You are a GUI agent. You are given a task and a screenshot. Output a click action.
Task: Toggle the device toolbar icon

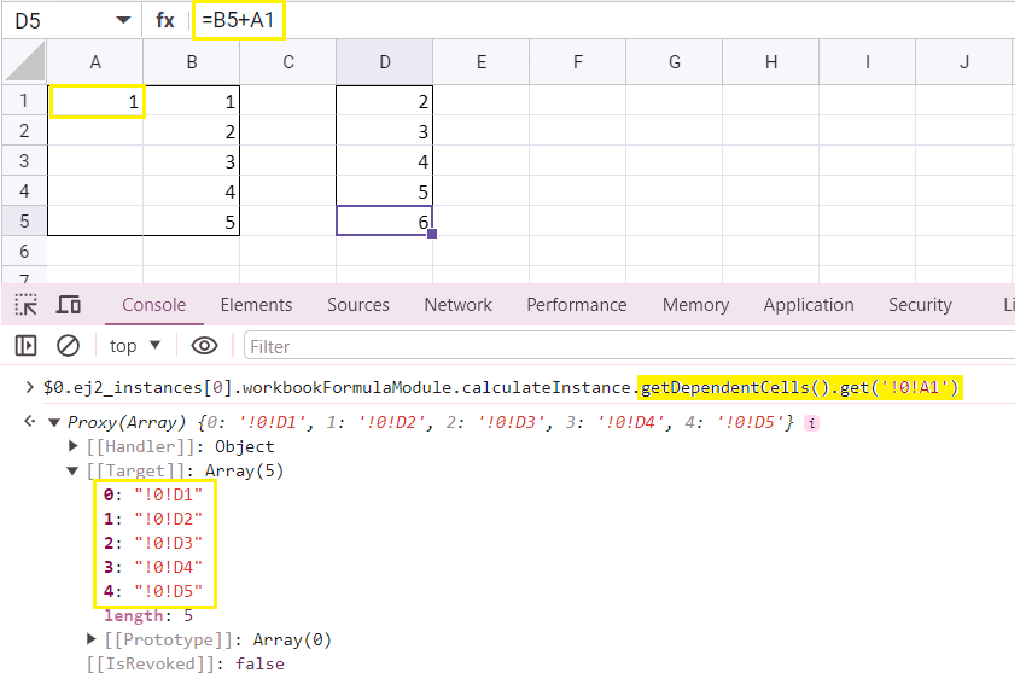tap(68, 305)
